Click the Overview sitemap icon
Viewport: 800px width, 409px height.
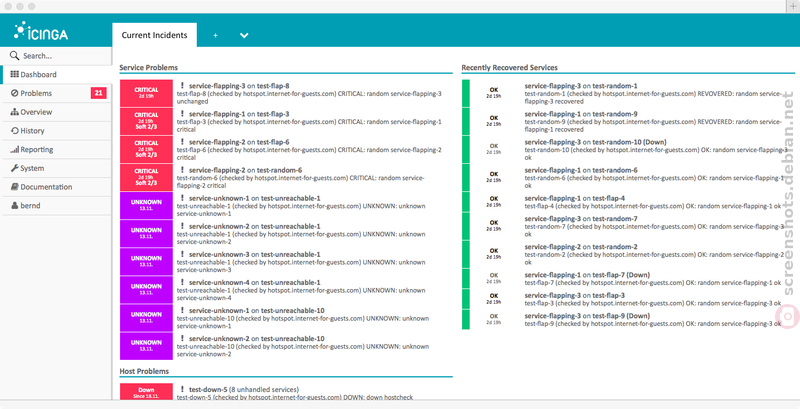[14, 112]
